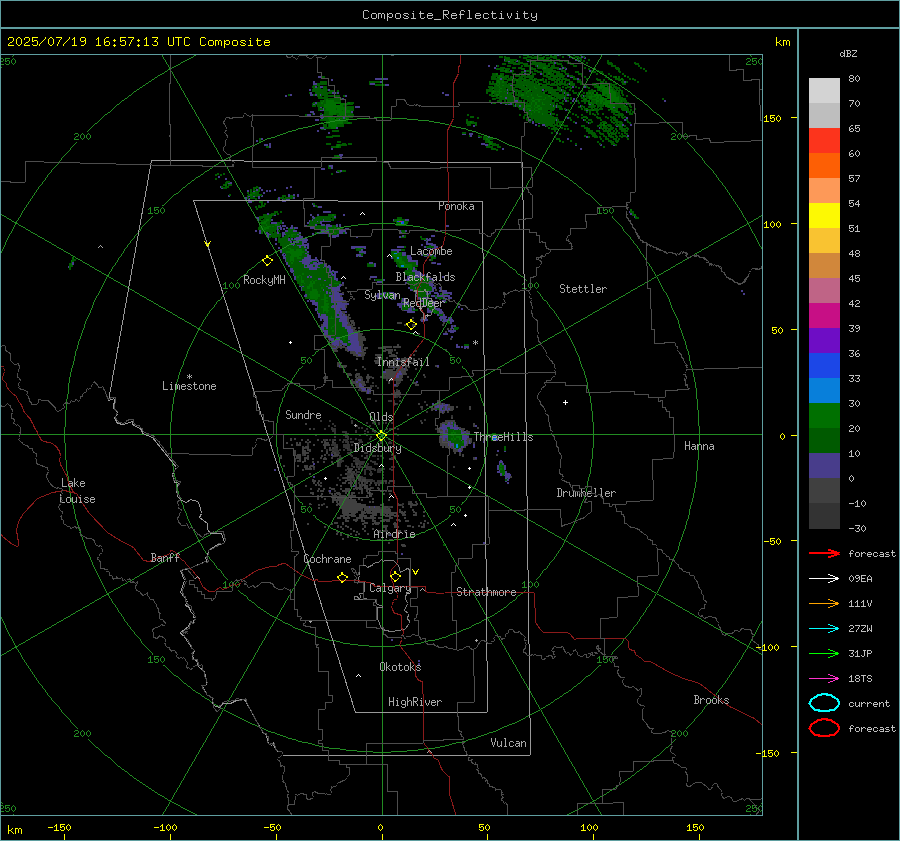Image resolution: width=900 pixels, height=841 pixels.
Task: Click the magenta 18TS arrow icon
Action: (x=824, y=679)
